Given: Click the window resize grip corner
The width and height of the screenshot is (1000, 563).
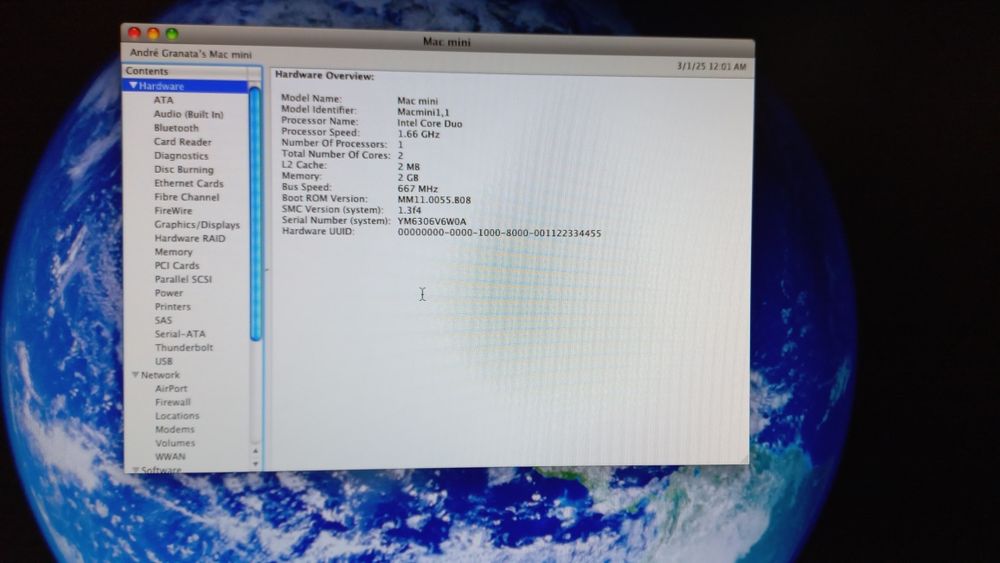Looking at the screenshot, I should click(744, 459).
